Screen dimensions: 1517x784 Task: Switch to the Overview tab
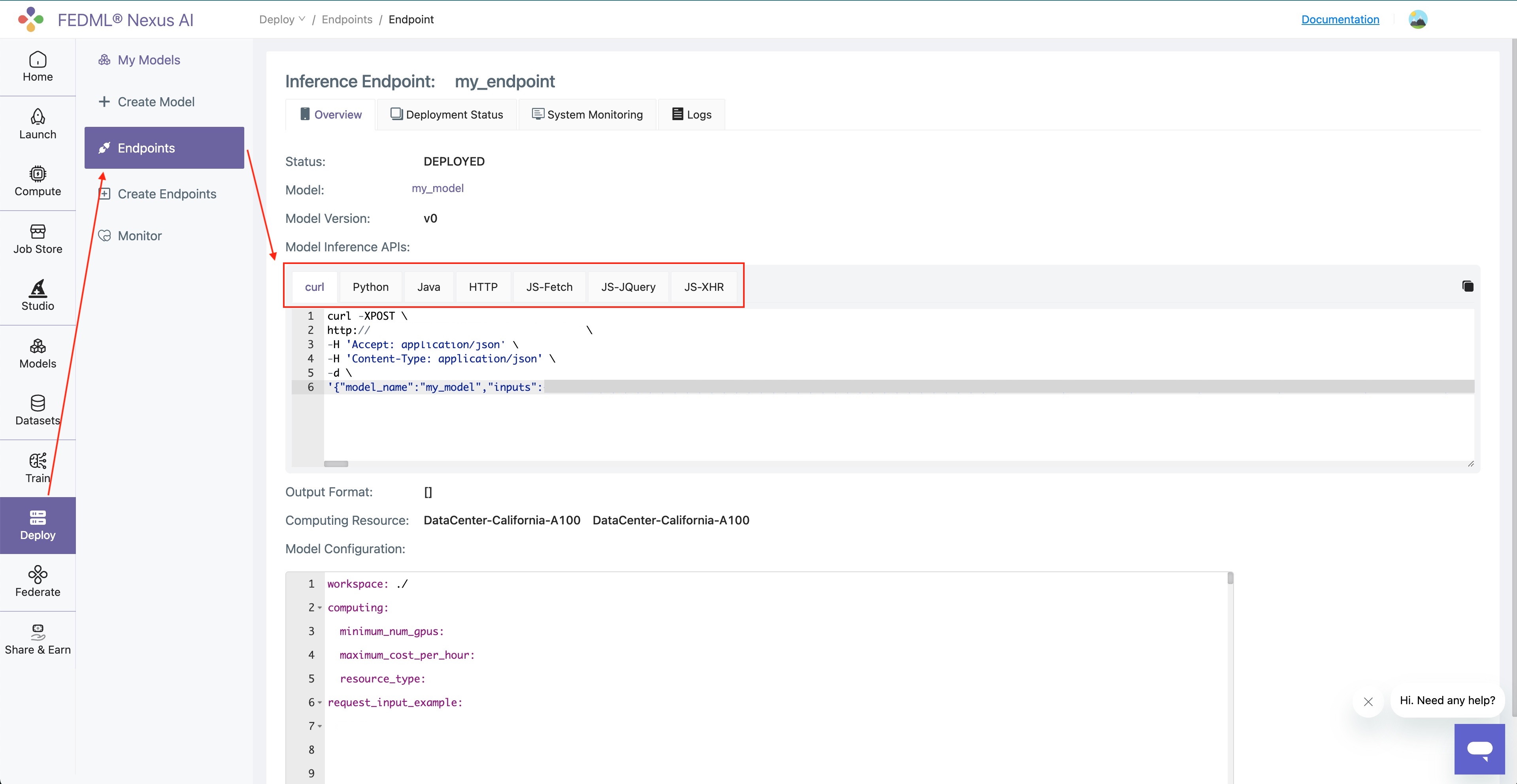point(330,114)
